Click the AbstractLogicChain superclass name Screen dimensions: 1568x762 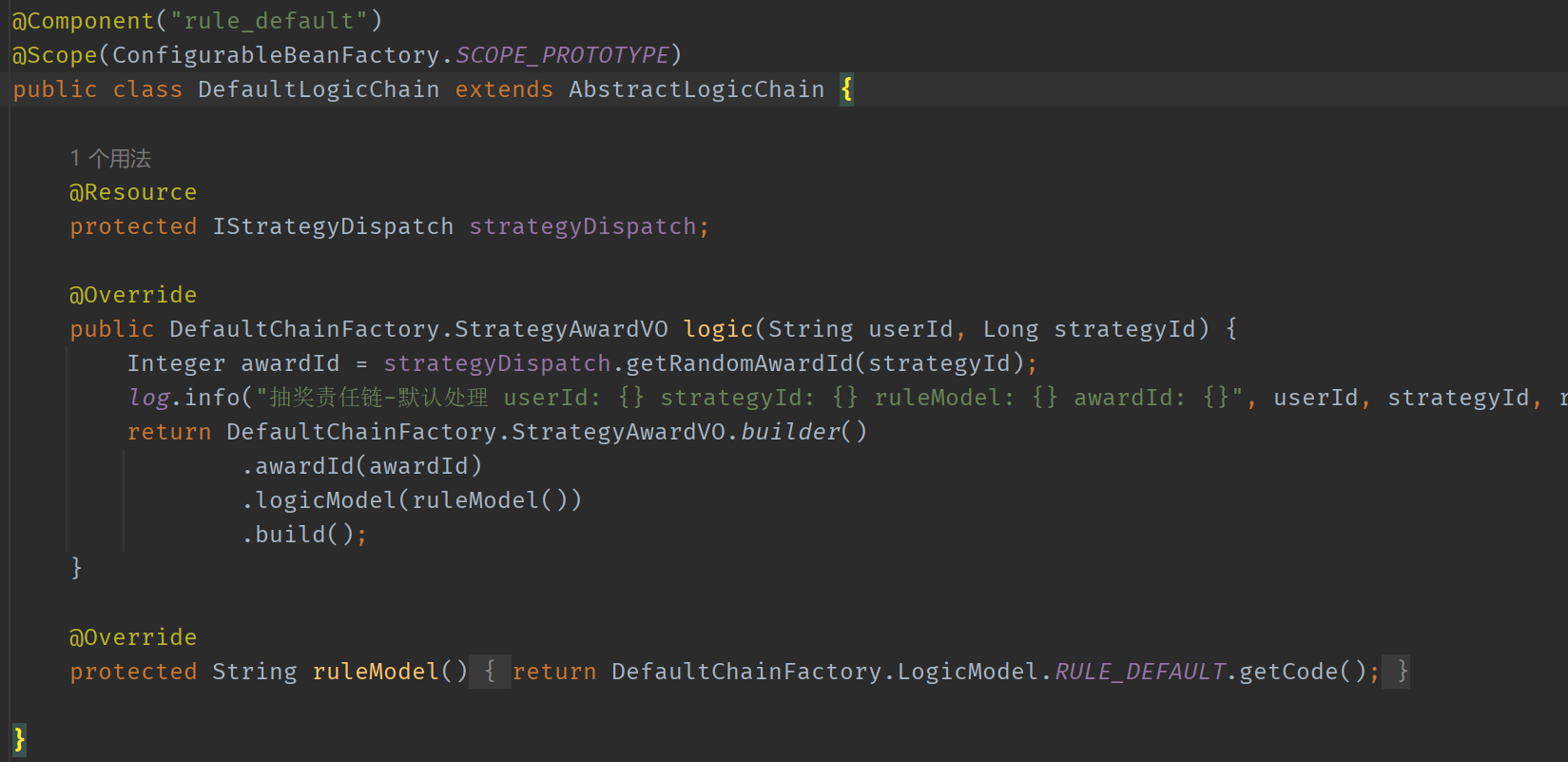pyautogui.click(x=697, y=89)
